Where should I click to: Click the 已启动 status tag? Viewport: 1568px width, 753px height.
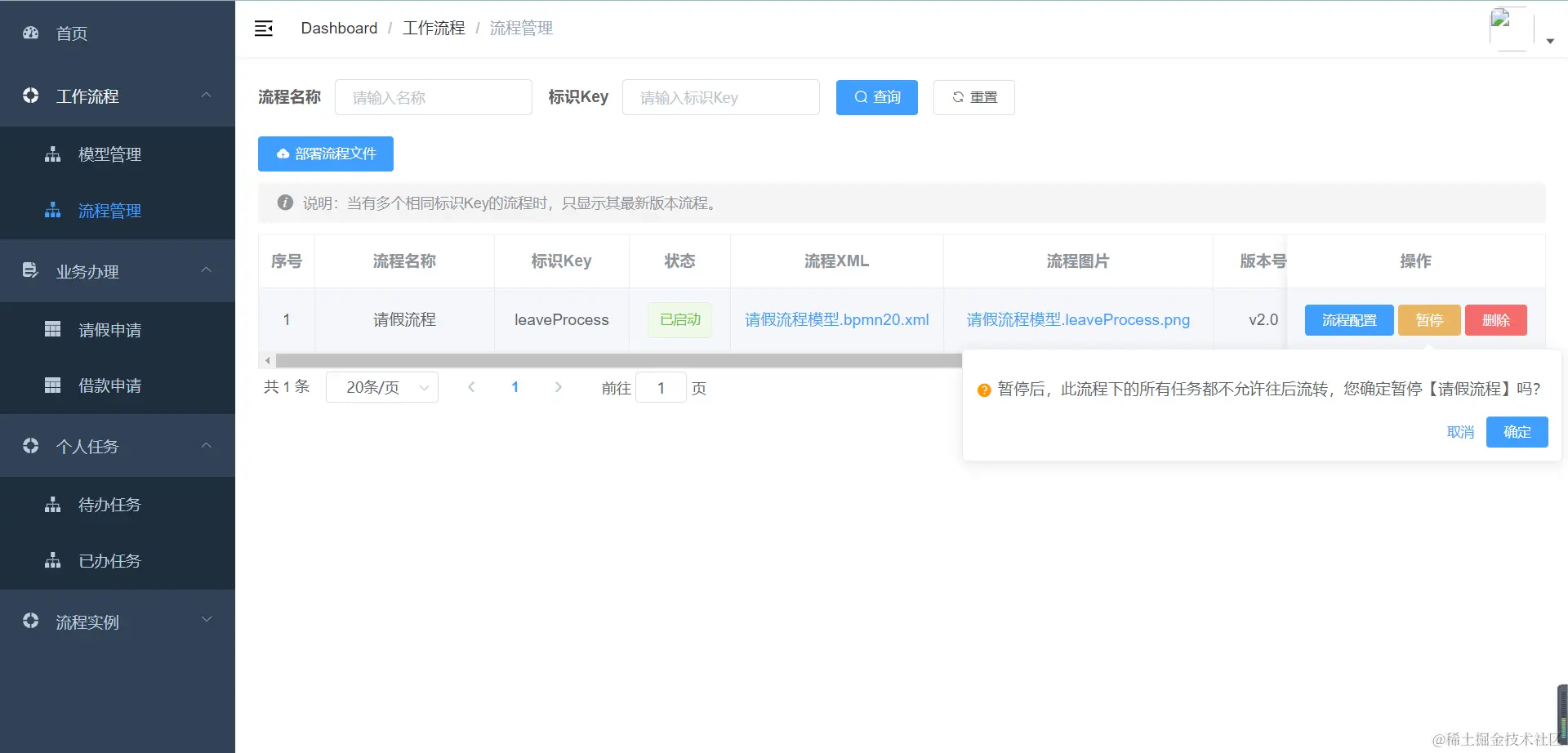tap(680, 320)
